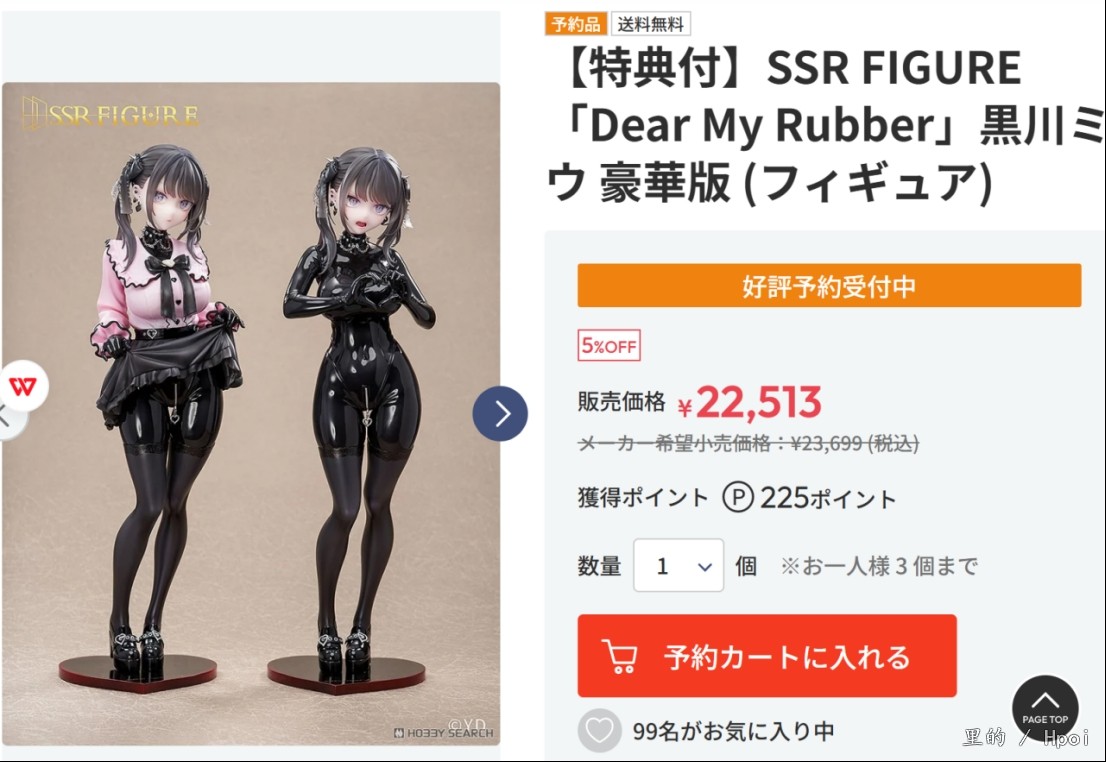Click the 99名がお気に入り中 text
1106x762 pixels.
coord(733,731)
